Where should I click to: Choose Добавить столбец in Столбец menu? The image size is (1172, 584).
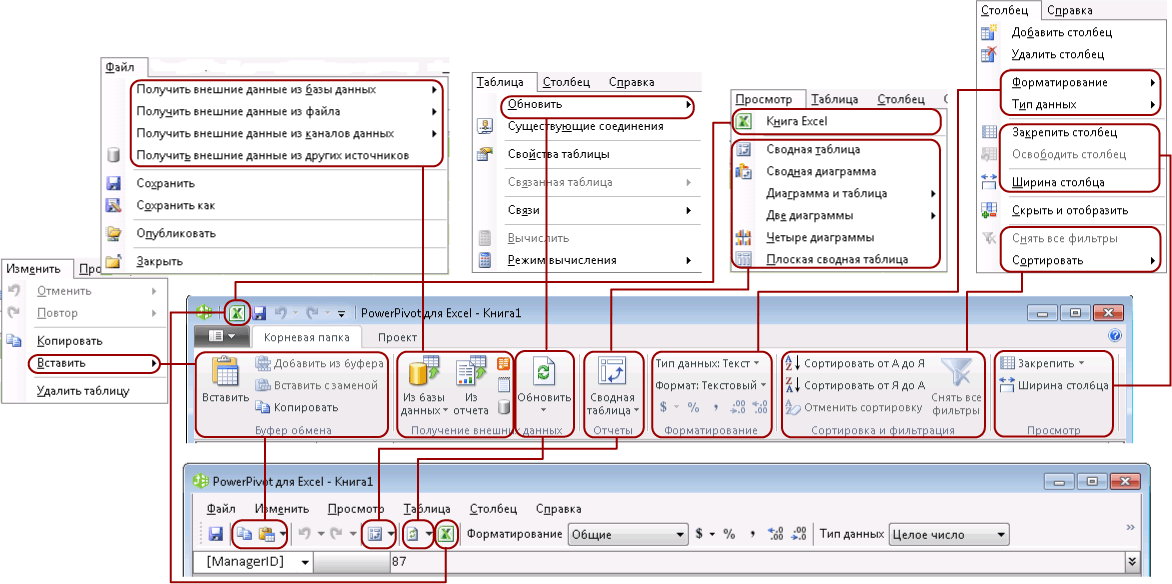(1070, 32)
